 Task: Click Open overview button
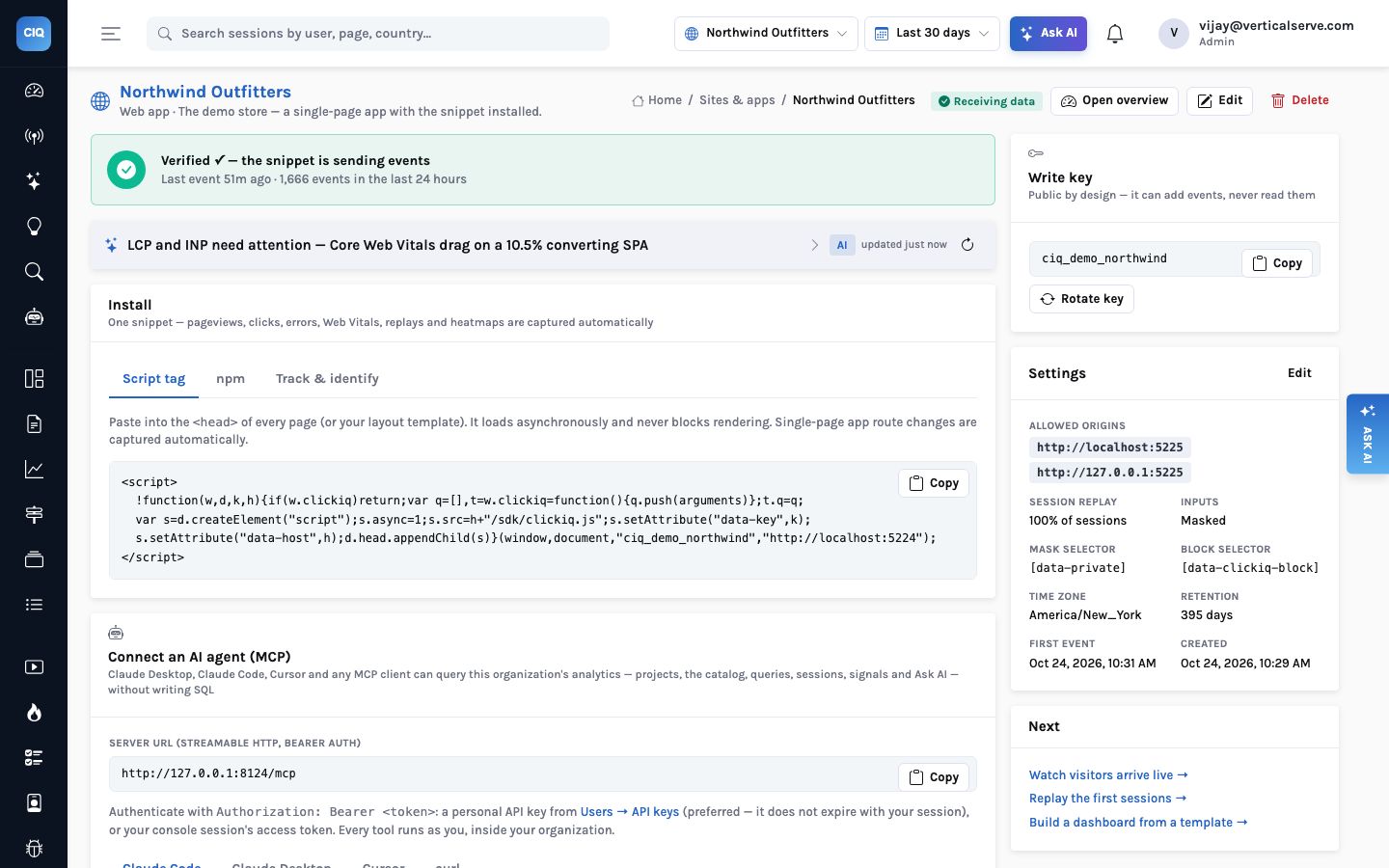pos(1114,100)
